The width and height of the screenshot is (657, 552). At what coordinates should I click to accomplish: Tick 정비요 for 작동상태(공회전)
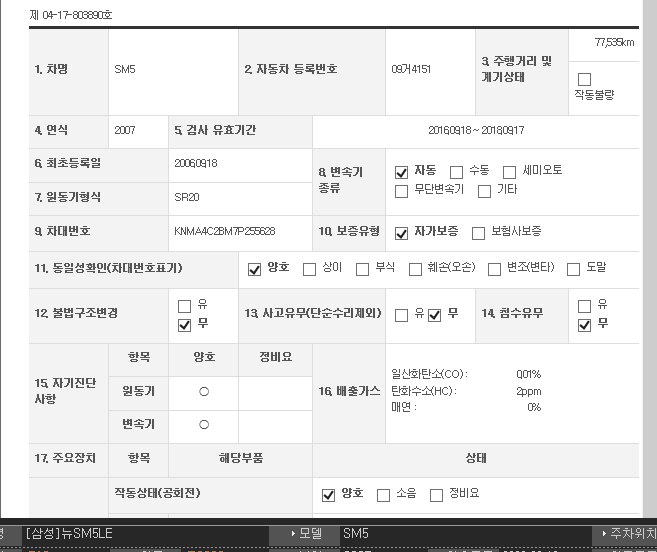click(436, 495)
